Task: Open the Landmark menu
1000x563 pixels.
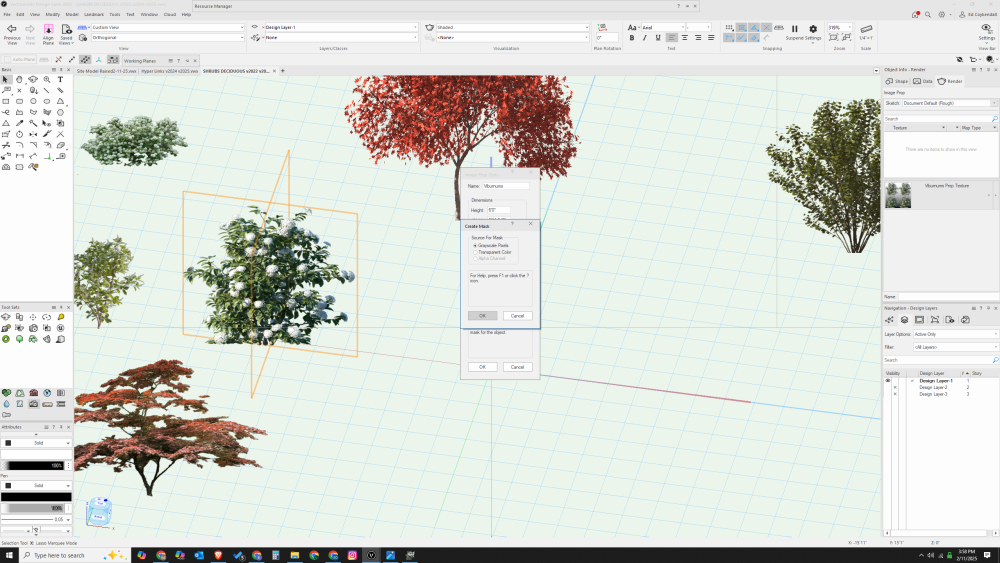Action: click(x=93, y=15)
